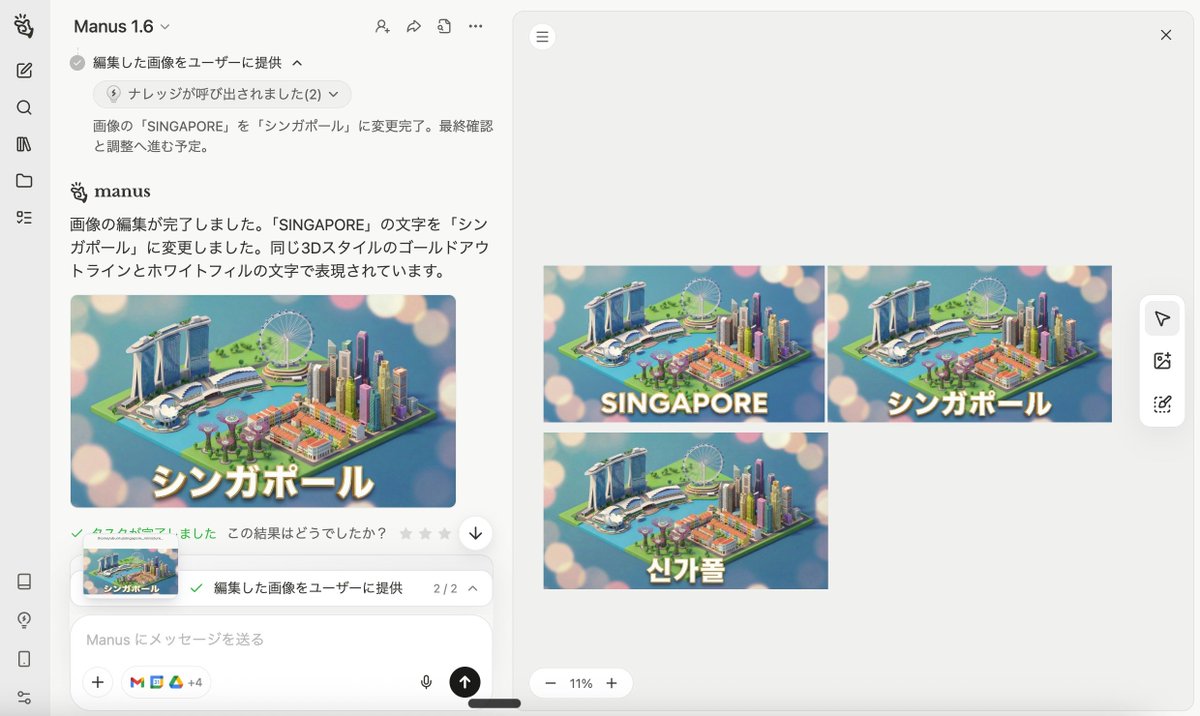Open the folder icon in left sidebar
This screenshot has height=716, width=1200.
pyautogui.click(x=24, y=181)
